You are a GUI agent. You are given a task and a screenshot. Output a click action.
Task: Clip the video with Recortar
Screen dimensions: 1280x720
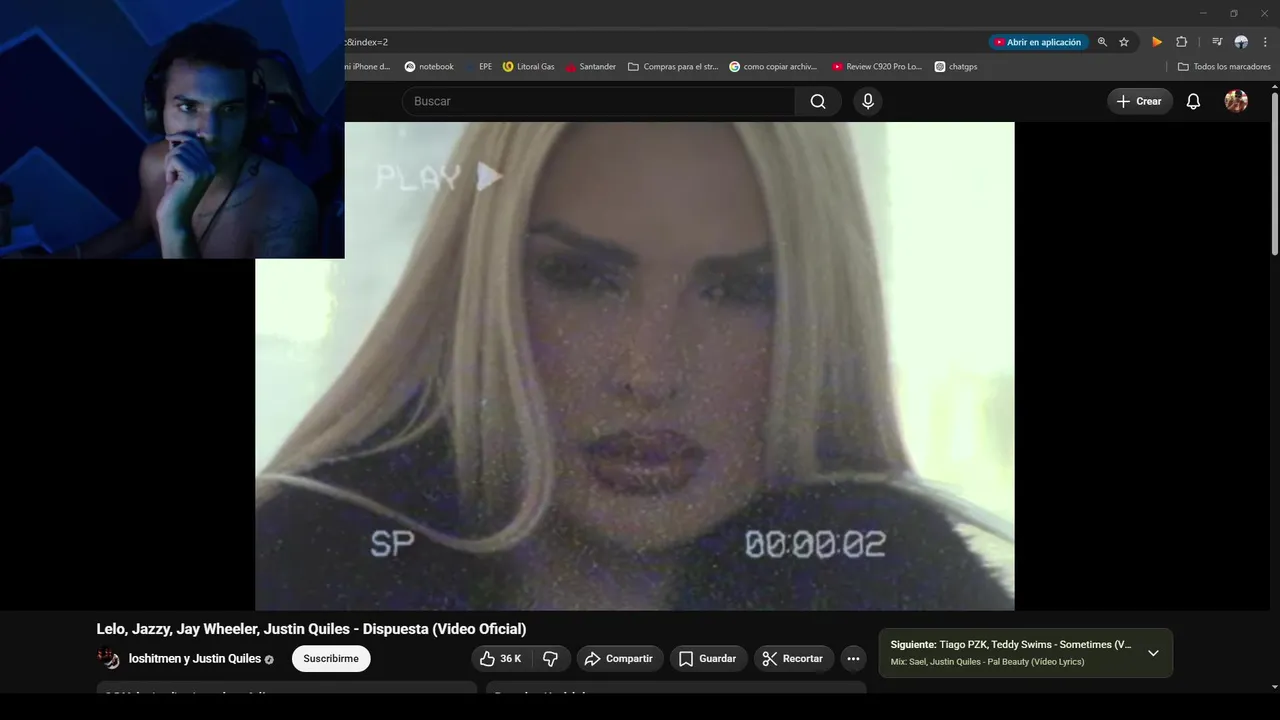(x=793, y=658)
